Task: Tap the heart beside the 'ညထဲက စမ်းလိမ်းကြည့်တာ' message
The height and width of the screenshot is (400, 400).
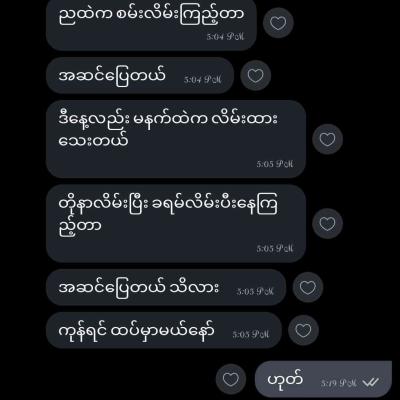Action: (x=278, y=23)
